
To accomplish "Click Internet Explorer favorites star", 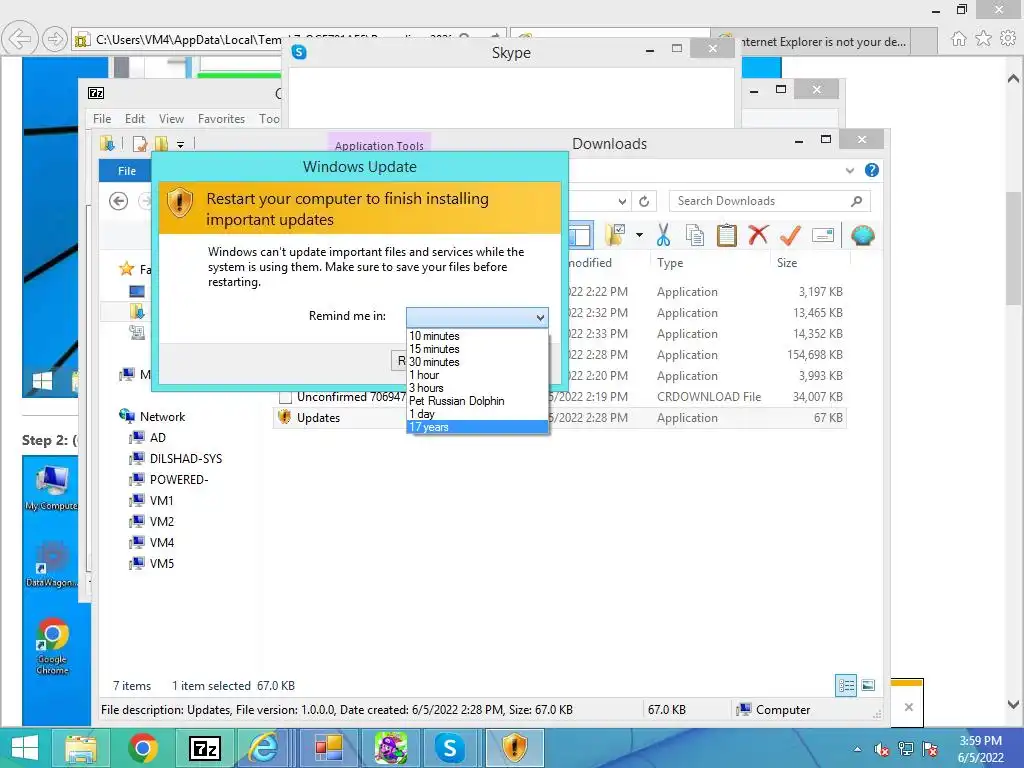I will [x=983, y=39].
